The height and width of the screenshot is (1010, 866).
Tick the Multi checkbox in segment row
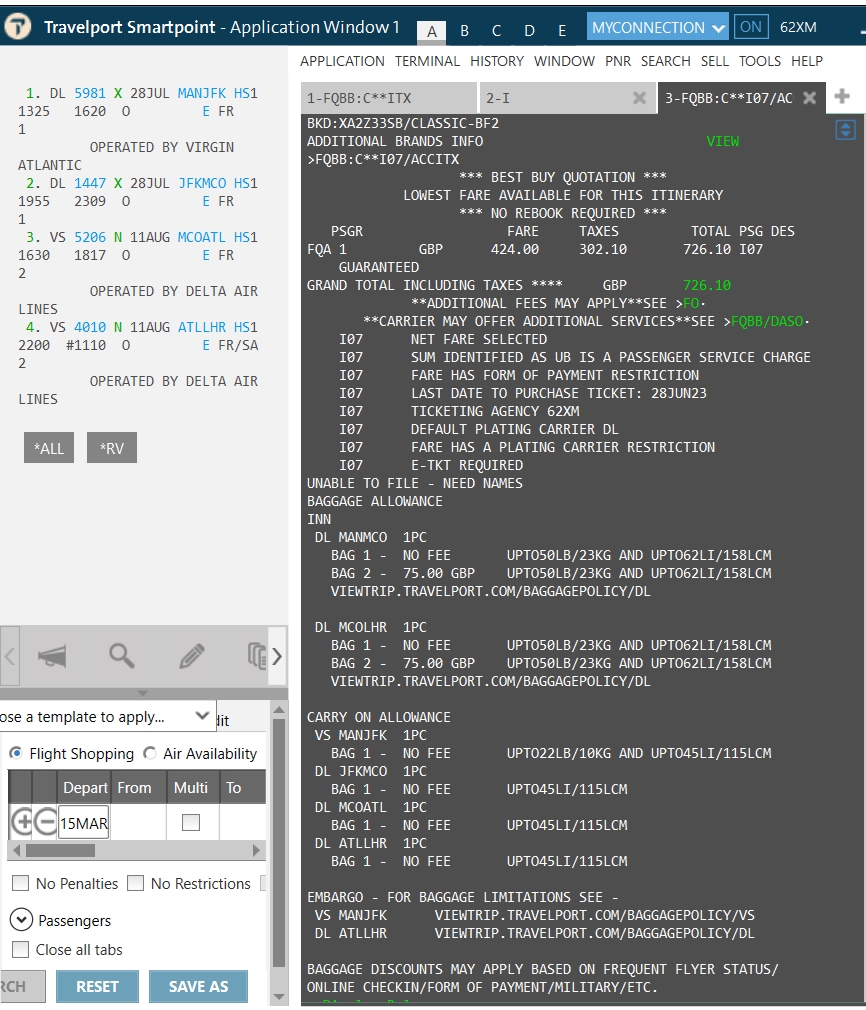[191, 822]
